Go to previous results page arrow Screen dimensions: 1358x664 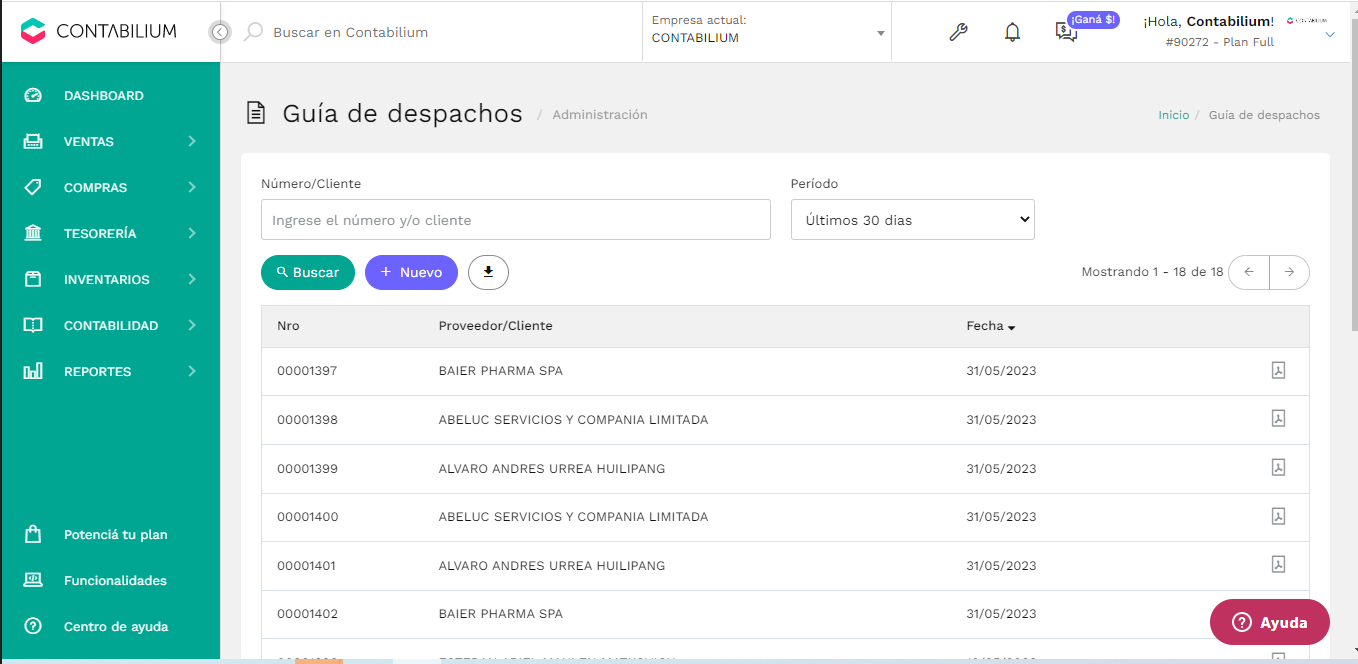1249,272
